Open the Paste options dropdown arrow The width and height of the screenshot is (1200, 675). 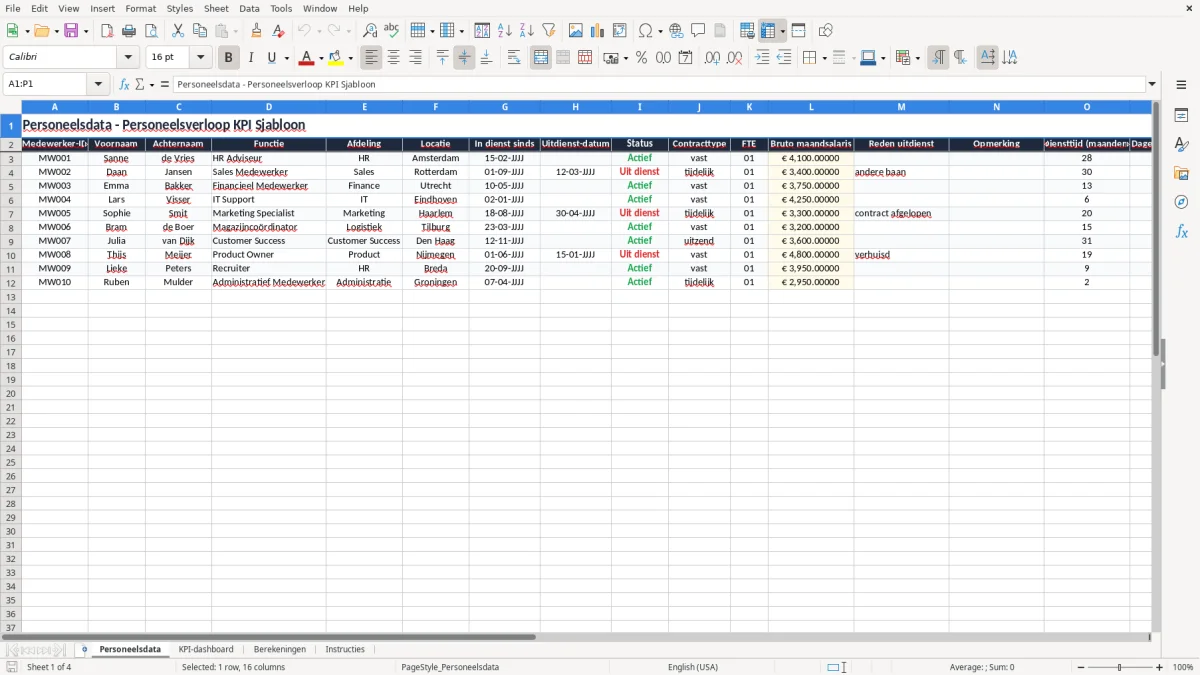pos(236,31)
